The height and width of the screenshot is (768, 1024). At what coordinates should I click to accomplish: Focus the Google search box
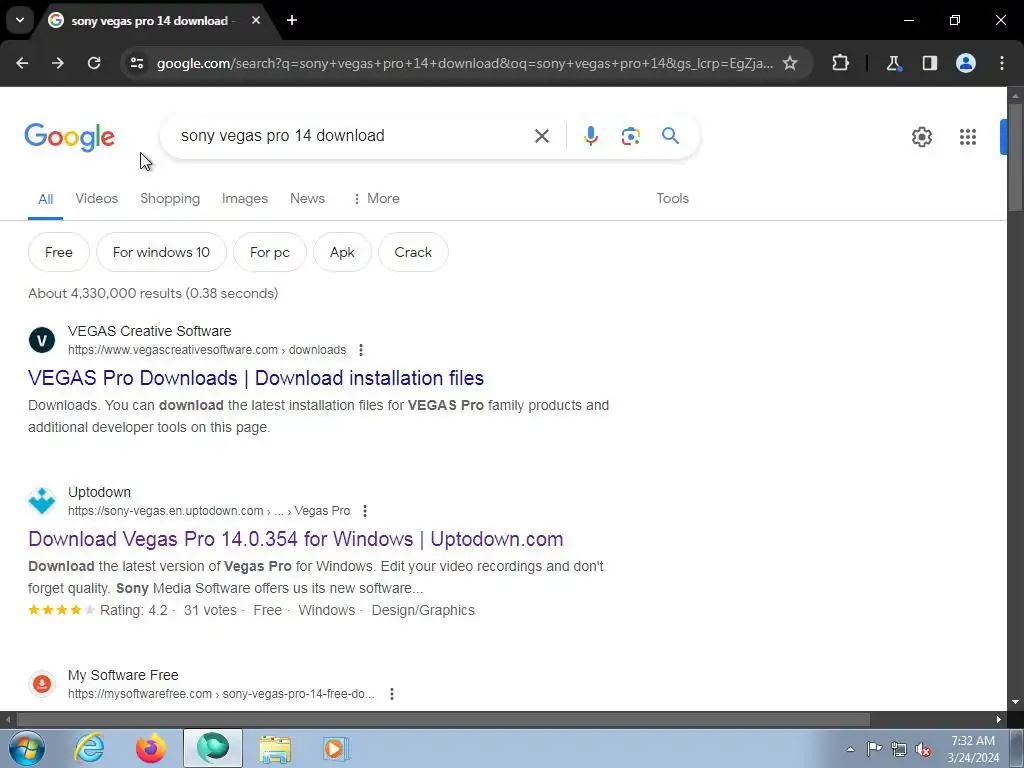(353, 136)
